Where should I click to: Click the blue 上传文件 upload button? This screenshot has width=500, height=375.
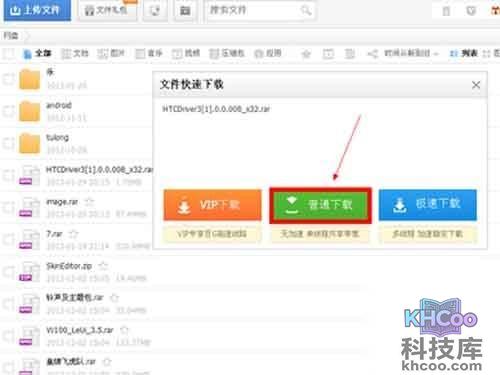click(x=37, y=10)
